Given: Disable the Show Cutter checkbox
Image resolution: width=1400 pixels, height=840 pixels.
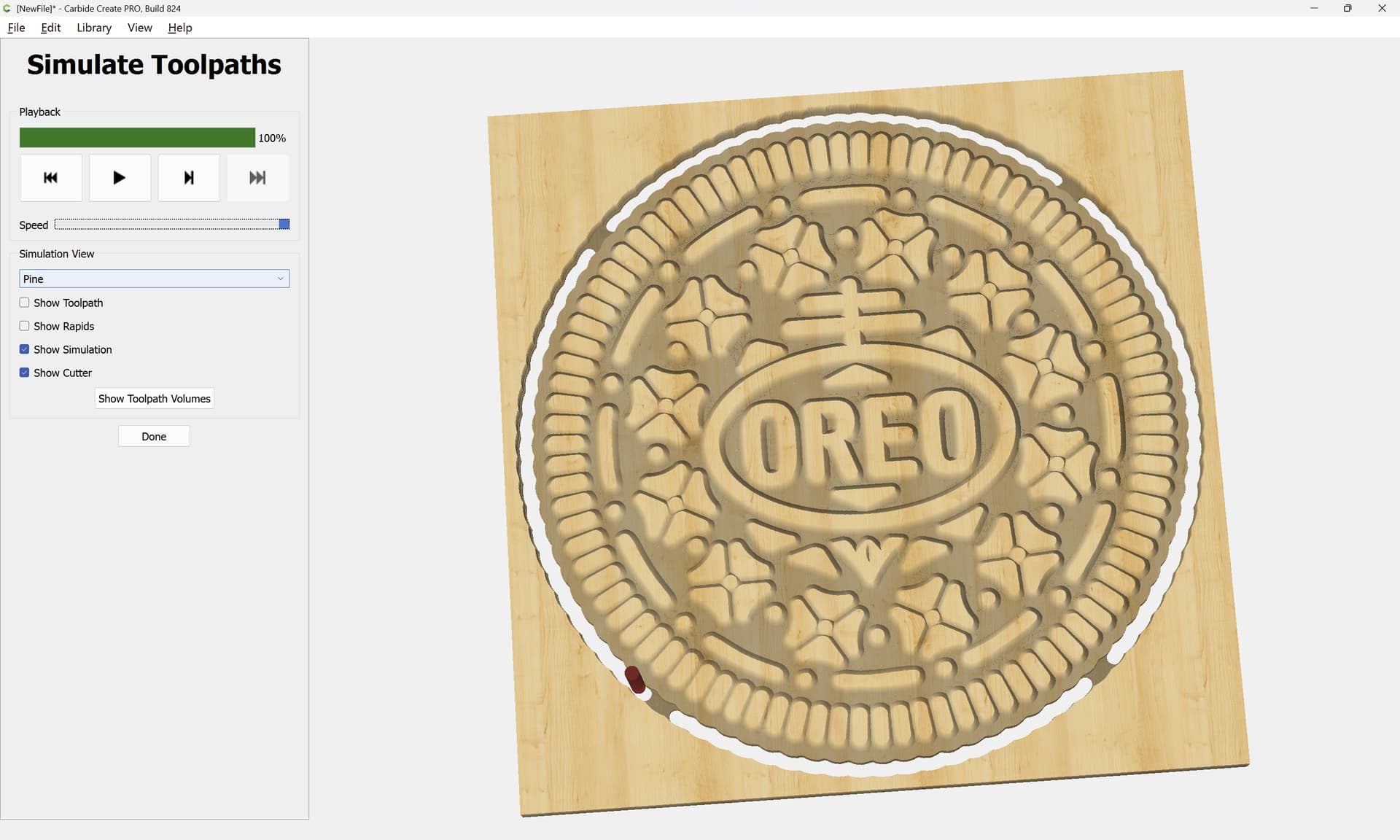Looking at the screenshot, I should click(24, 373).
